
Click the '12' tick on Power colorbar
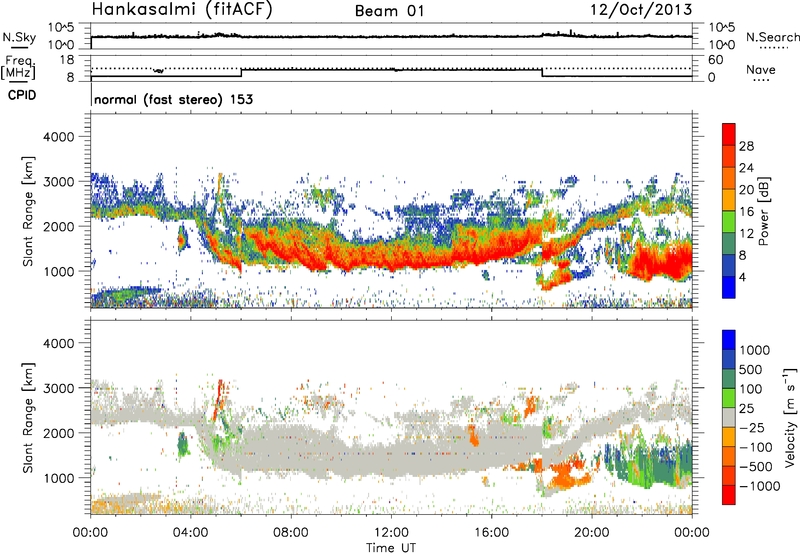coord(746,233)
